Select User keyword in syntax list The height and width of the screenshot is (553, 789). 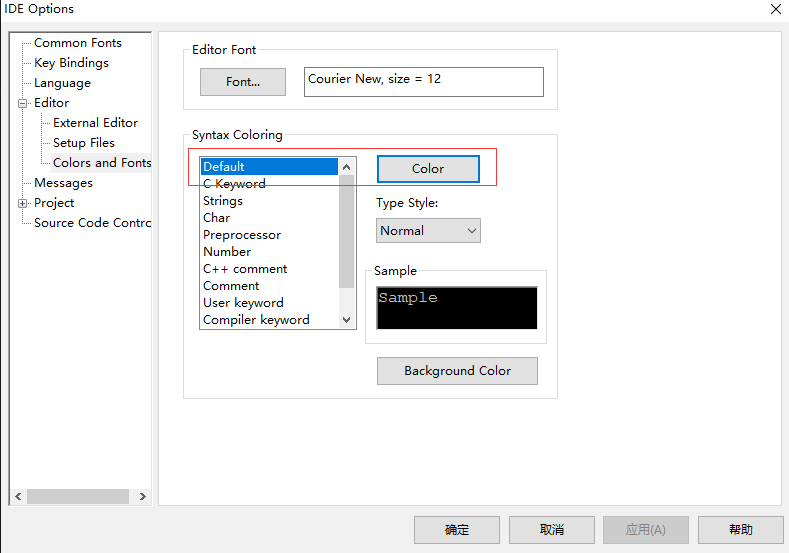click(269, 303)
